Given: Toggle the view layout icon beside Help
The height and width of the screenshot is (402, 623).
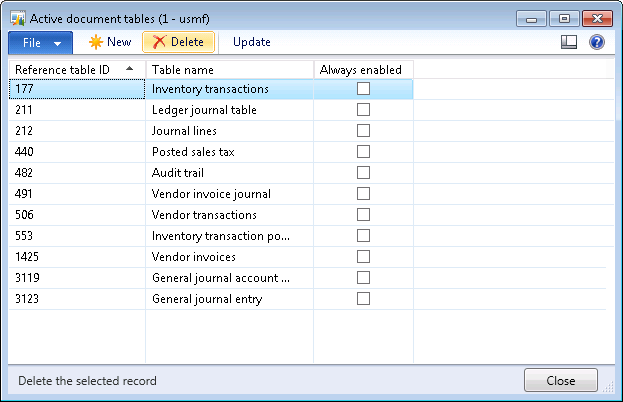Looking at the screenshot, I should tap(570, 42).
